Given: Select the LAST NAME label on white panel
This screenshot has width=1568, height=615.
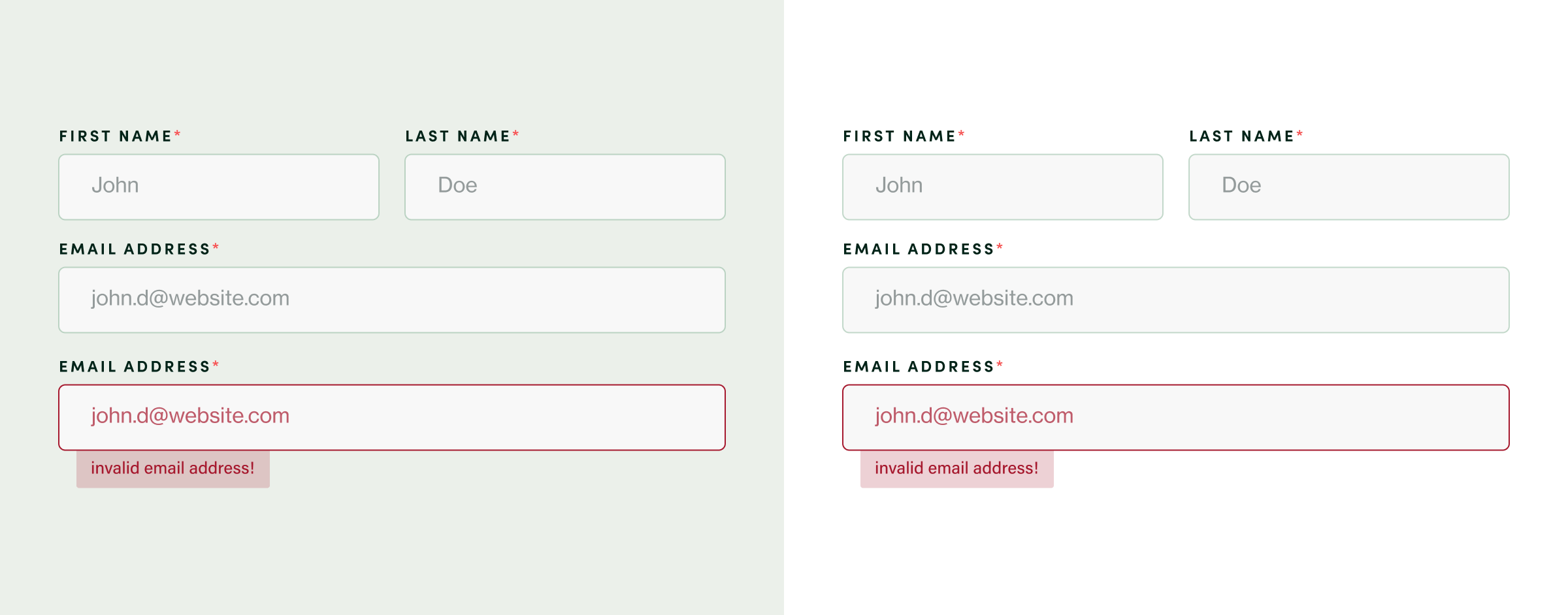Looking at the screenshot, I should click(x=1241, y=136).
